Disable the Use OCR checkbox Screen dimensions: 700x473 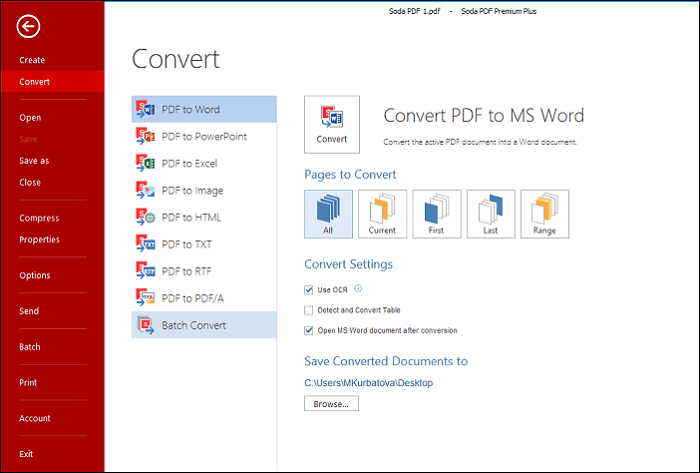(309, 290)
